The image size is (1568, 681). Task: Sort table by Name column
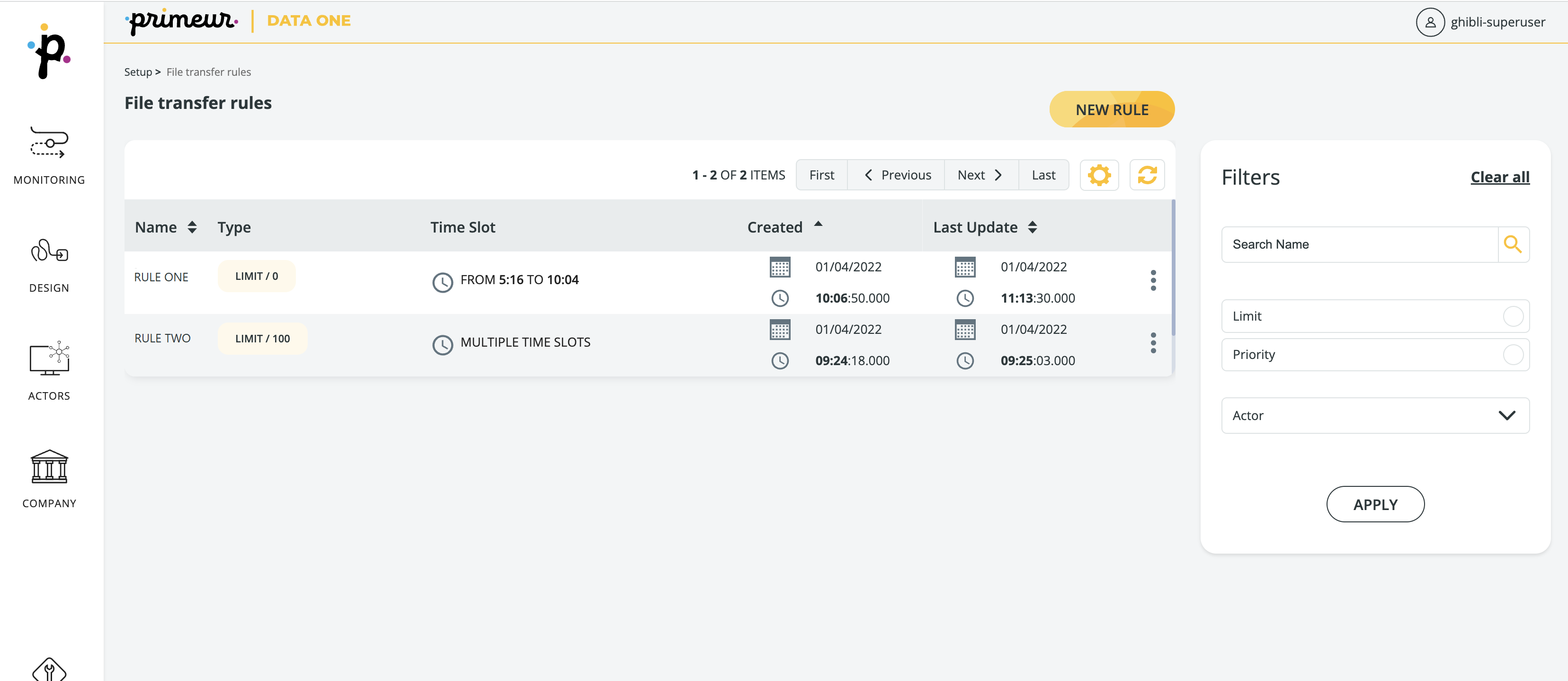[192, 227]
